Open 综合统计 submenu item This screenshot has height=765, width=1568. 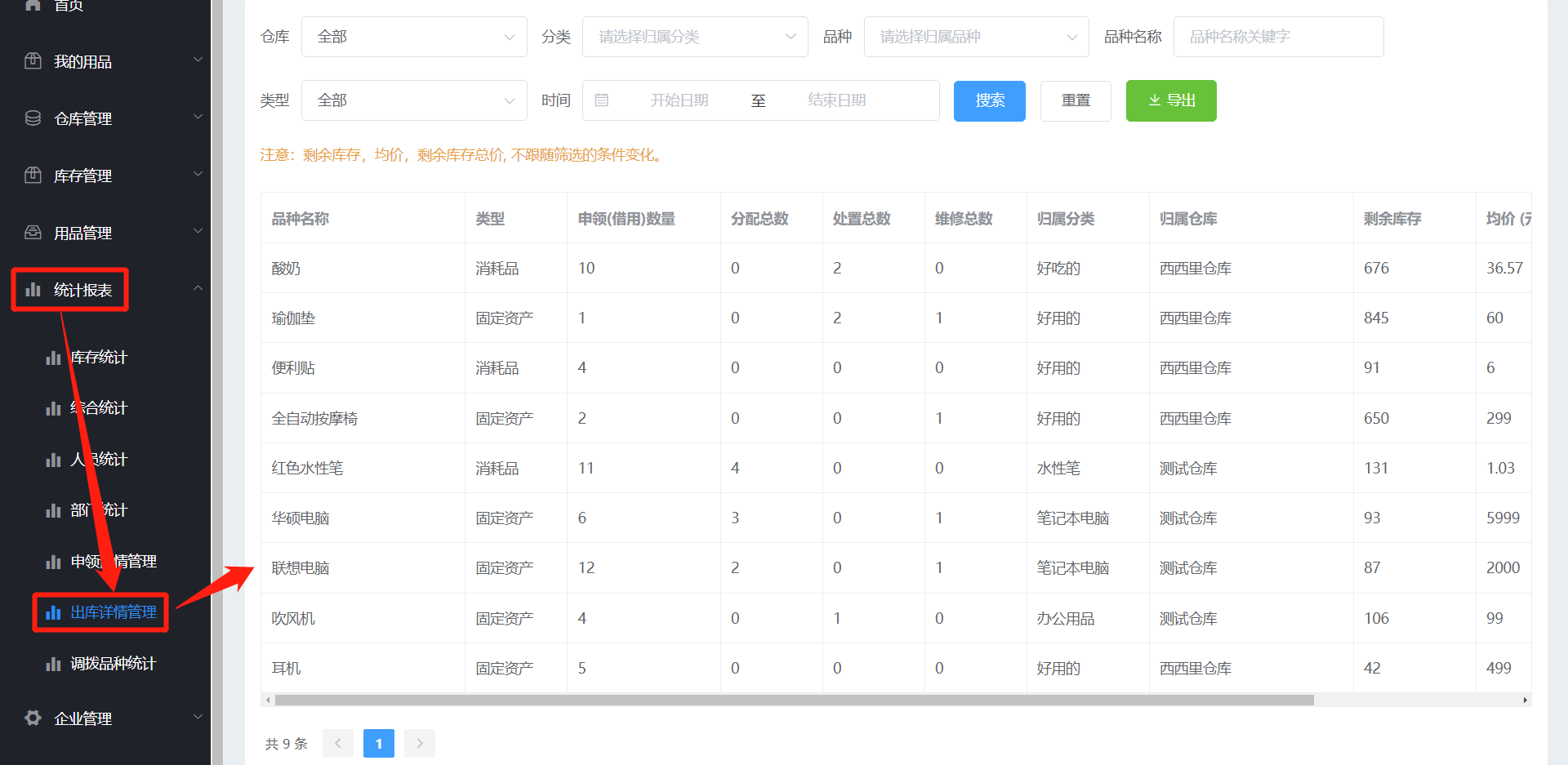tap(99, 408)
